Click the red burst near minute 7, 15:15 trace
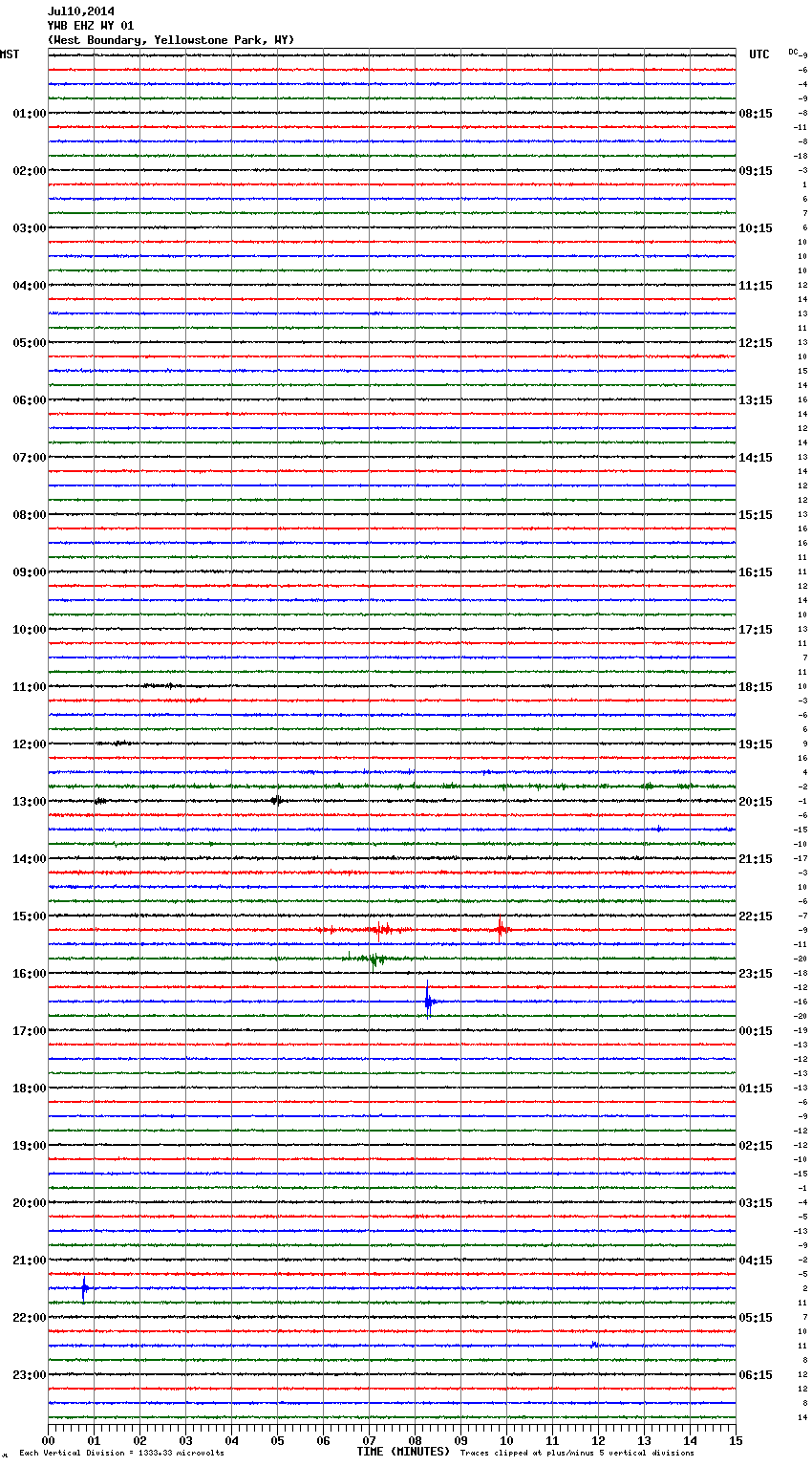 pos(381,929)
